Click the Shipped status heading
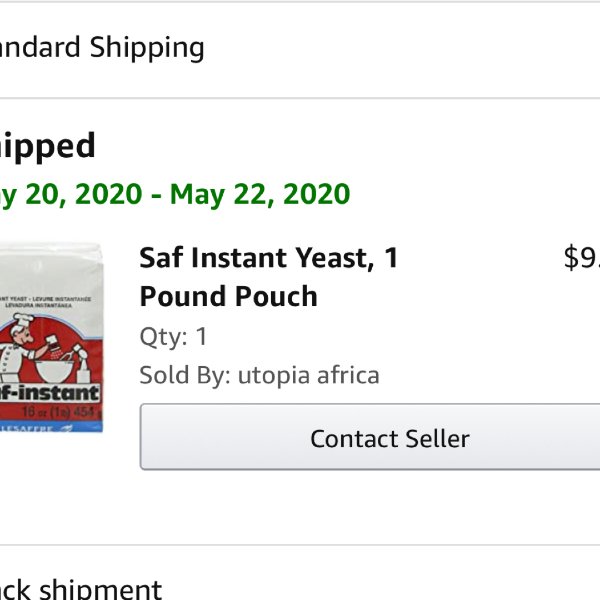The width and height of the screenshot is (600, 600). (x=47, y=146)
